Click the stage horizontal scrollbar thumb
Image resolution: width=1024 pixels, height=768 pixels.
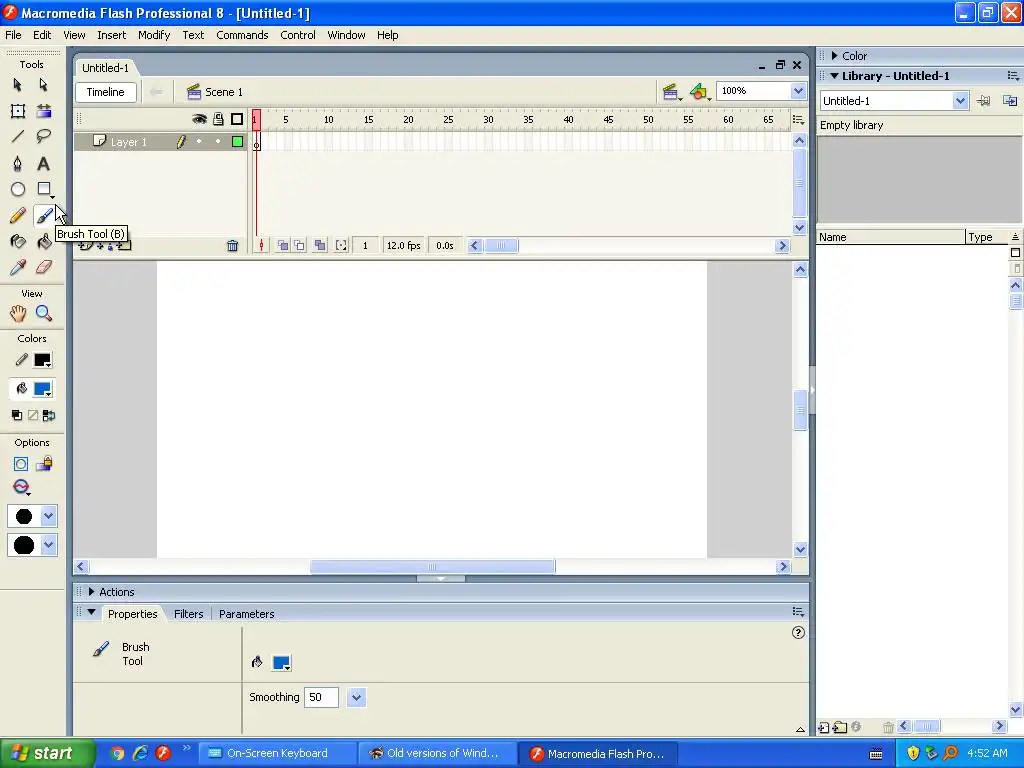tap(432, 566)
